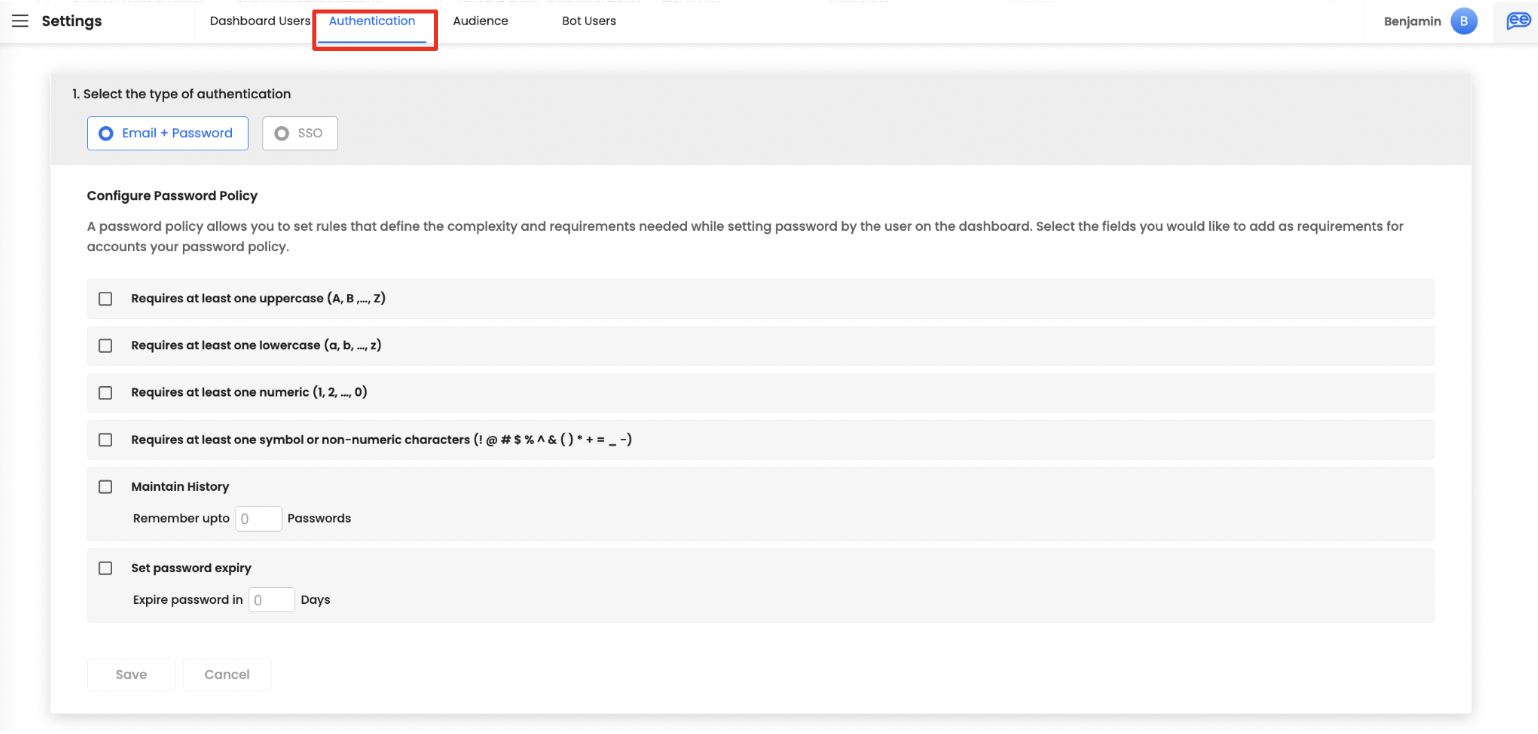Enable the uppercase requirement checkbox
1538x734 pixels.
point(105,299)
